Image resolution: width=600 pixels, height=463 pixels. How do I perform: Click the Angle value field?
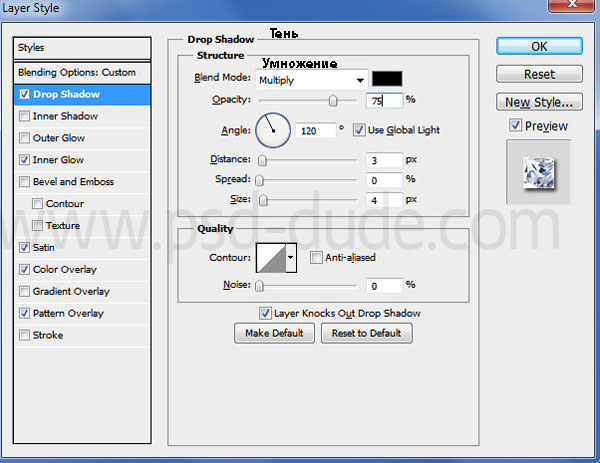[x=316, y=131]
